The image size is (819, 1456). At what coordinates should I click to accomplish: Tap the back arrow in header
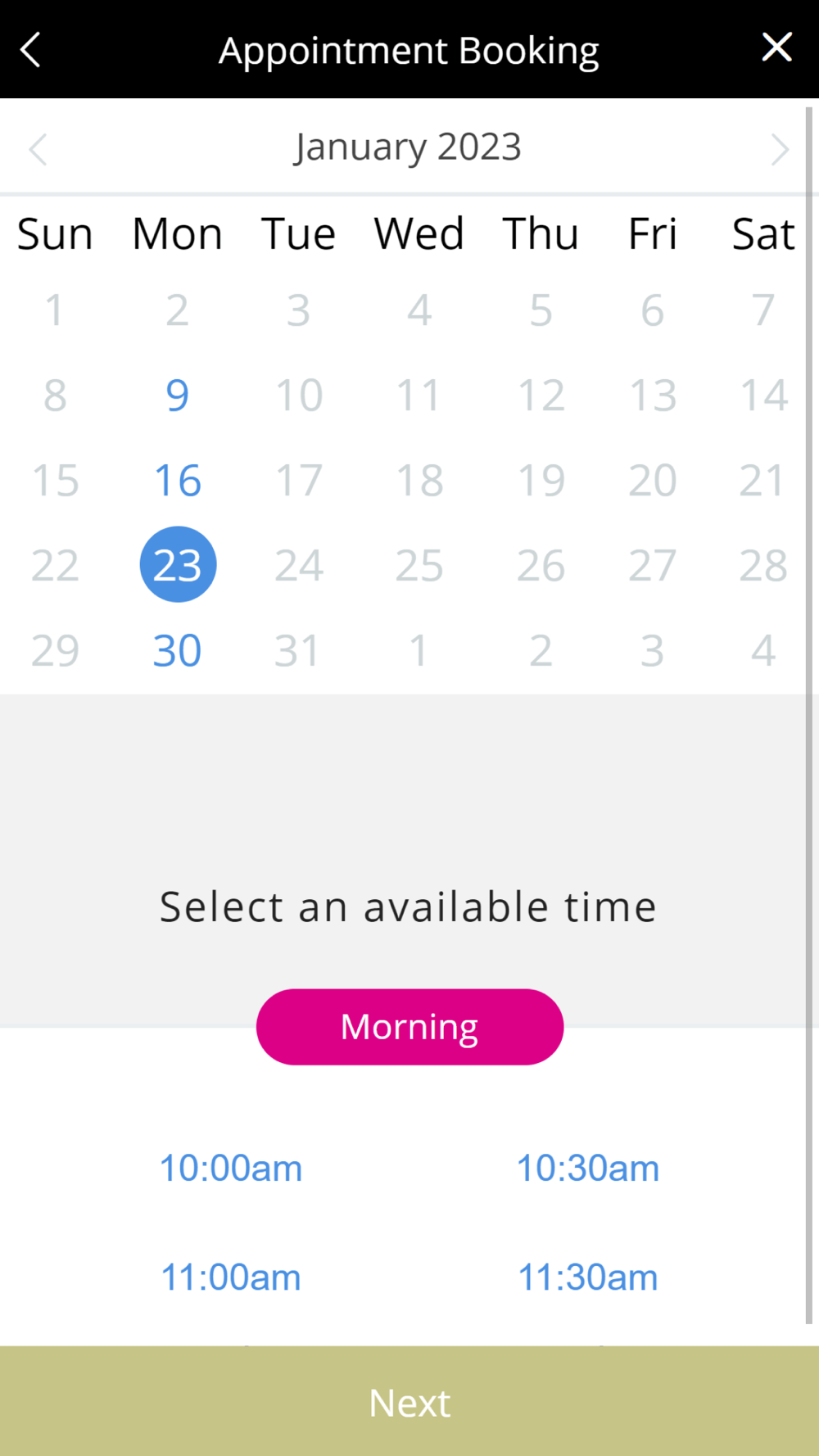pyautogui.click(x=30, y=49)
